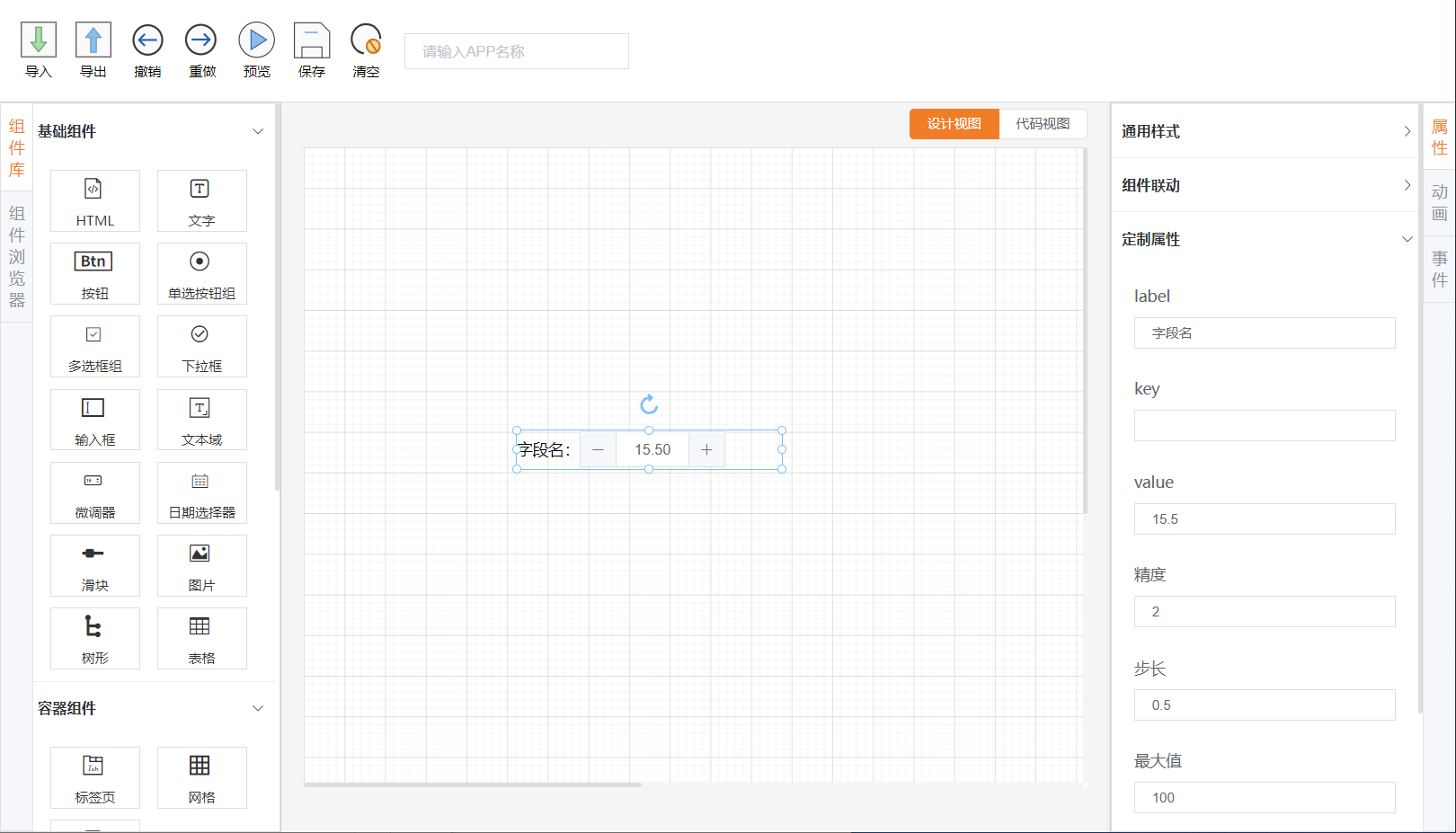Undo with the 撤销 icon

(x=147, y=40)
